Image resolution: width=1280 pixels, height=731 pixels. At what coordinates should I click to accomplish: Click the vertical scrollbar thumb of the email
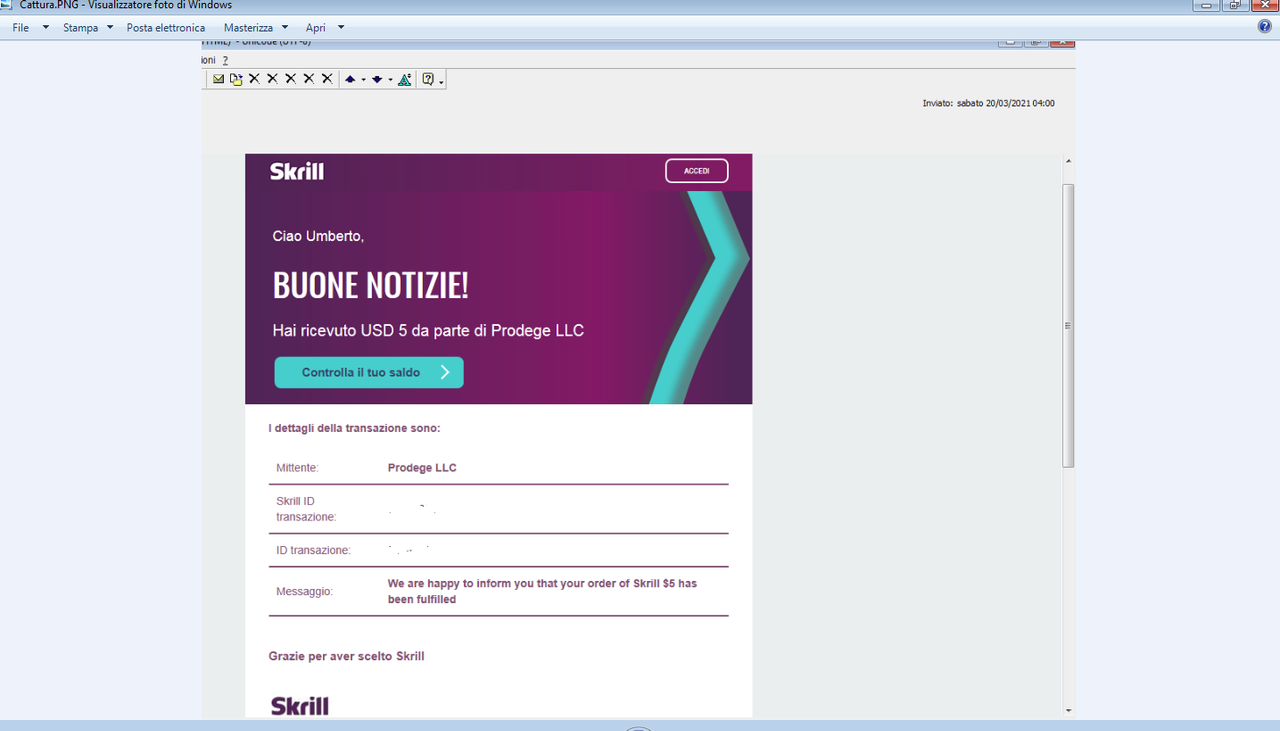click(x=1068, y=326)
